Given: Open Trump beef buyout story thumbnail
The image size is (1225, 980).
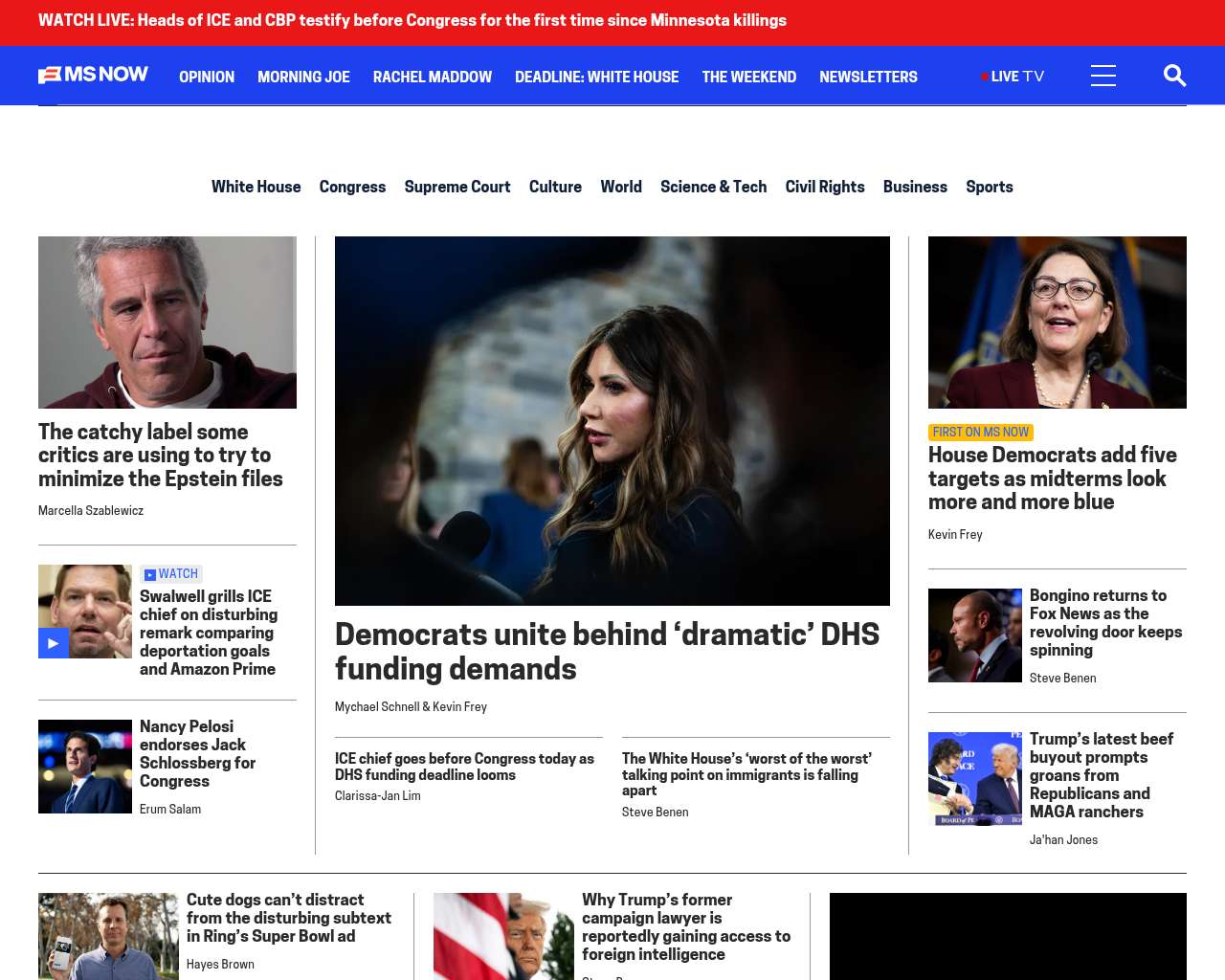Looking at the screenshot, I should (975, 779).
